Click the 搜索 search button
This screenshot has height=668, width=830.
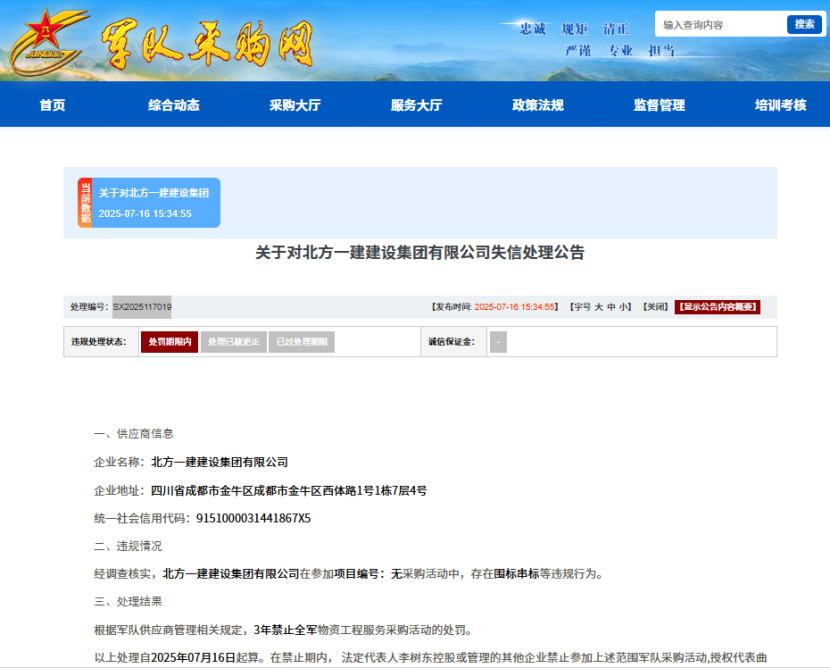click(804, 24)
